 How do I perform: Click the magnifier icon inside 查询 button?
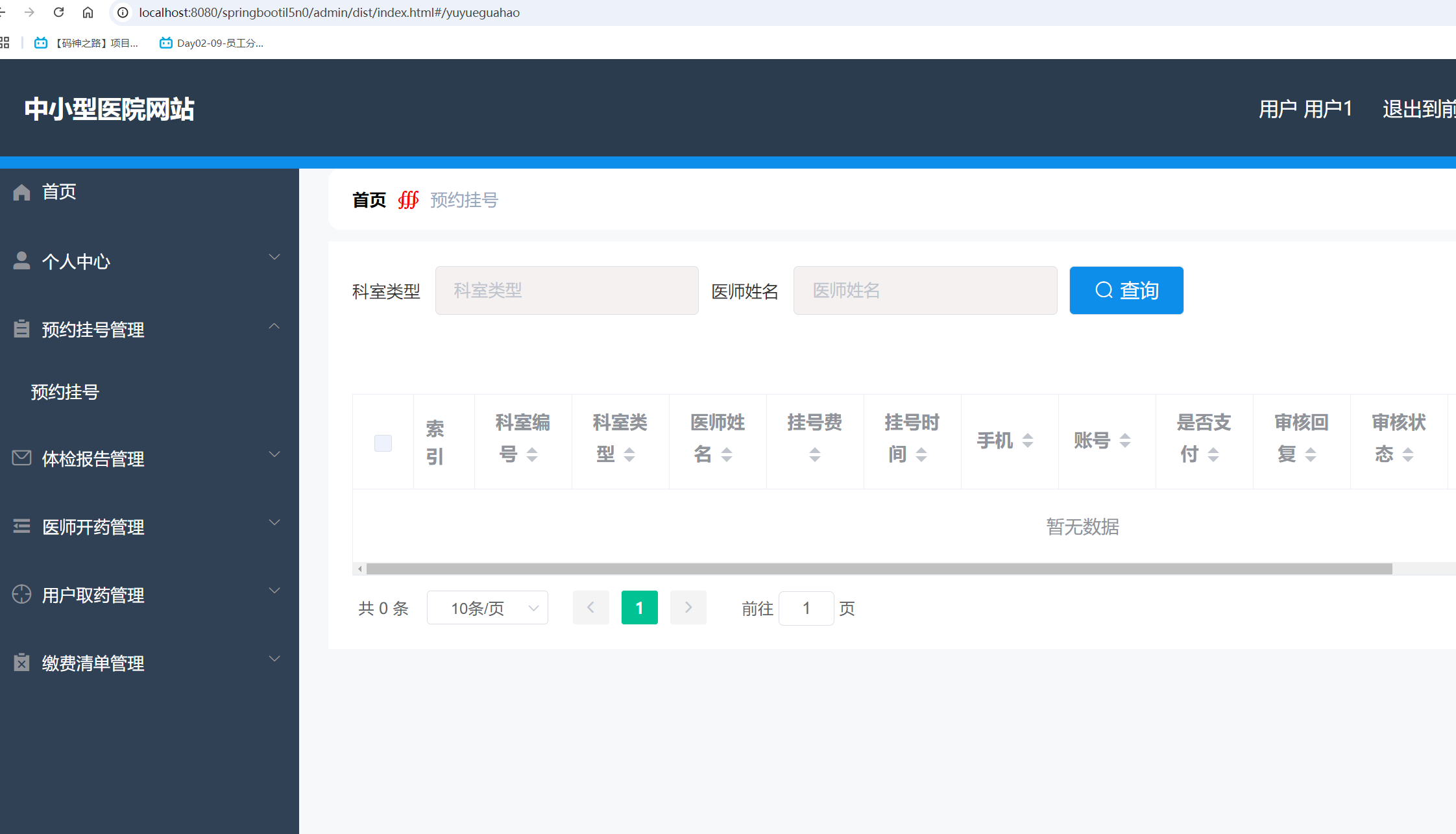pos(1104,290)
